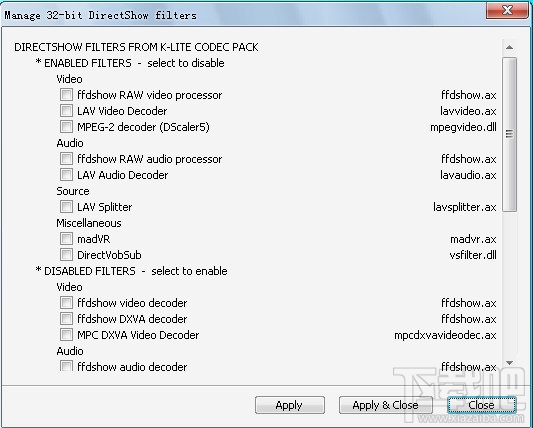The height and width of the screenshot is (428, 533).
Task: Click empty scrollbar track below the thumb
Action: pos(509,283)
